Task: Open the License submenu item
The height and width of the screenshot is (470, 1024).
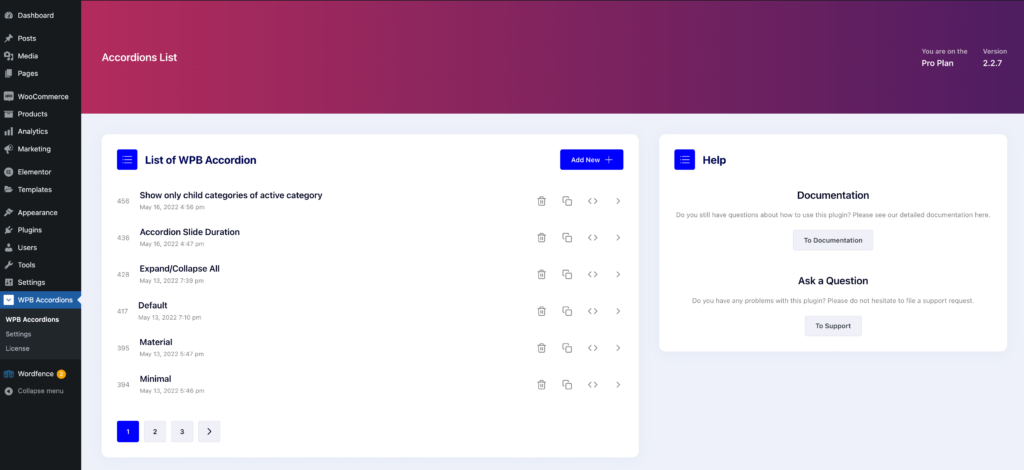Action: tap(17, 349)
